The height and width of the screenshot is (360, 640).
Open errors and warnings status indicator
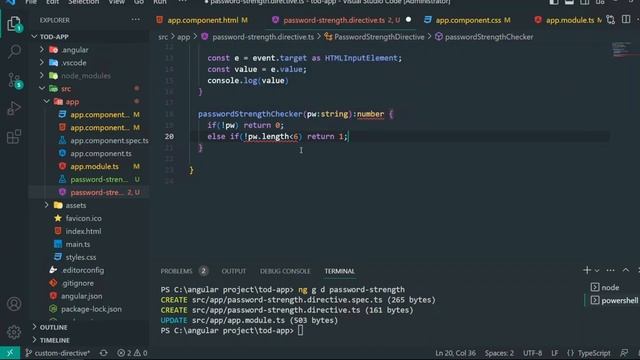(132, 353)
